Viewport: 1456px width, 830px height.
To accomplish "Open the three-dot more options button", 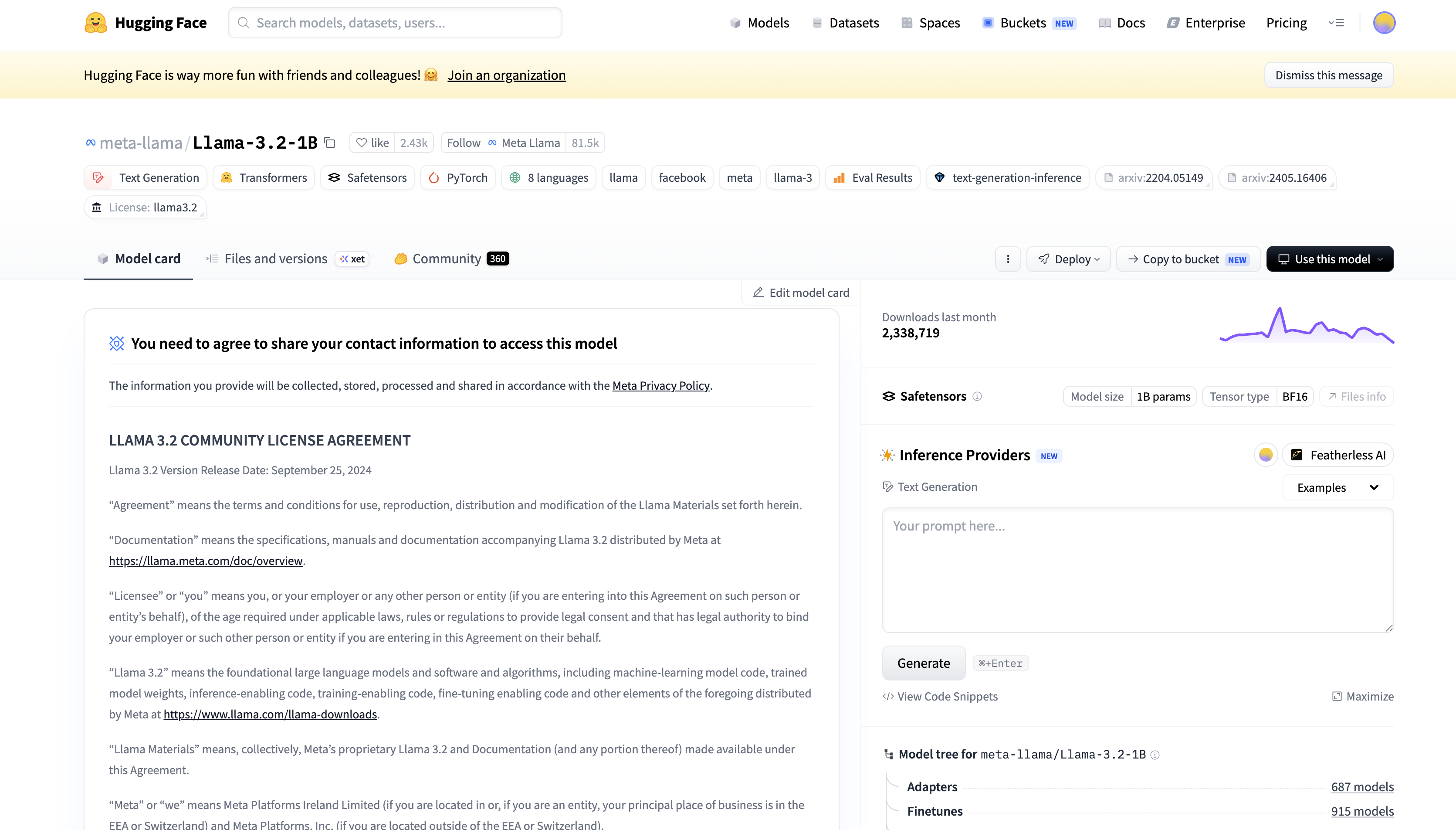I will pyautogui.click(x=1008, y=259).
